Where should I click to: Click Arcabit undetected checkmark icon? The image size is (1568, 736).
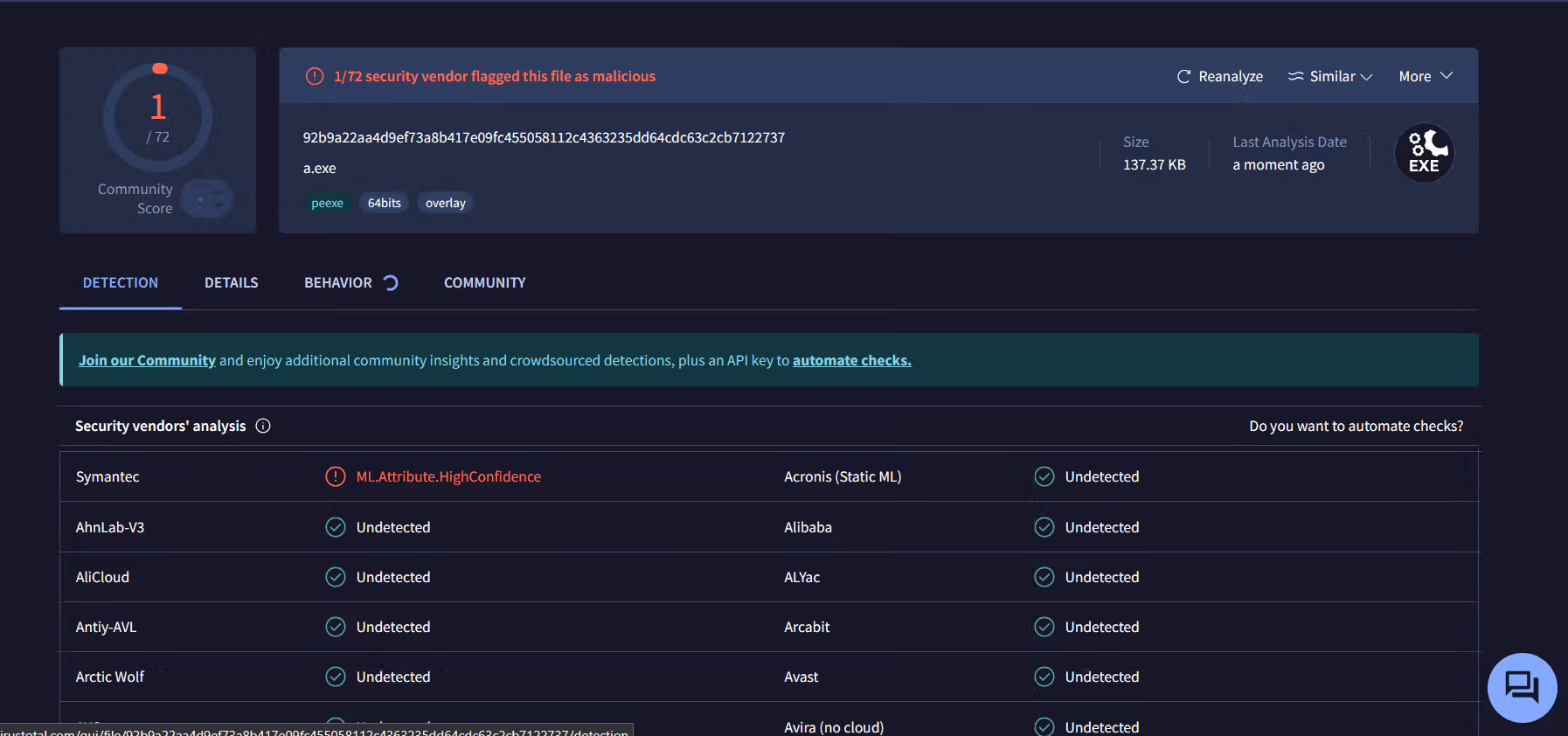point(1044,627)
